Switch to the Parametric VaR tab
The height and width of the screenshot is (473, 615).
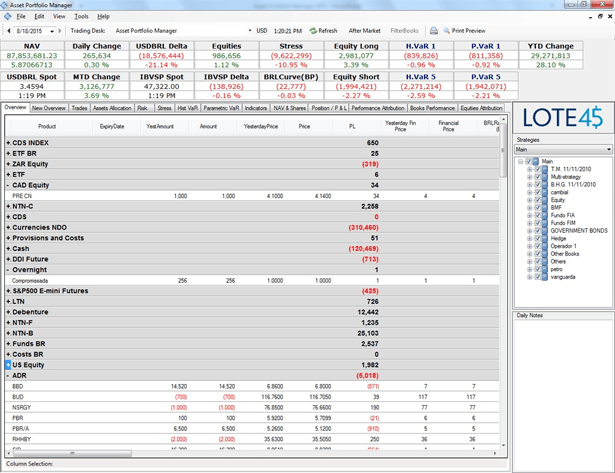(x=221, y=108)
